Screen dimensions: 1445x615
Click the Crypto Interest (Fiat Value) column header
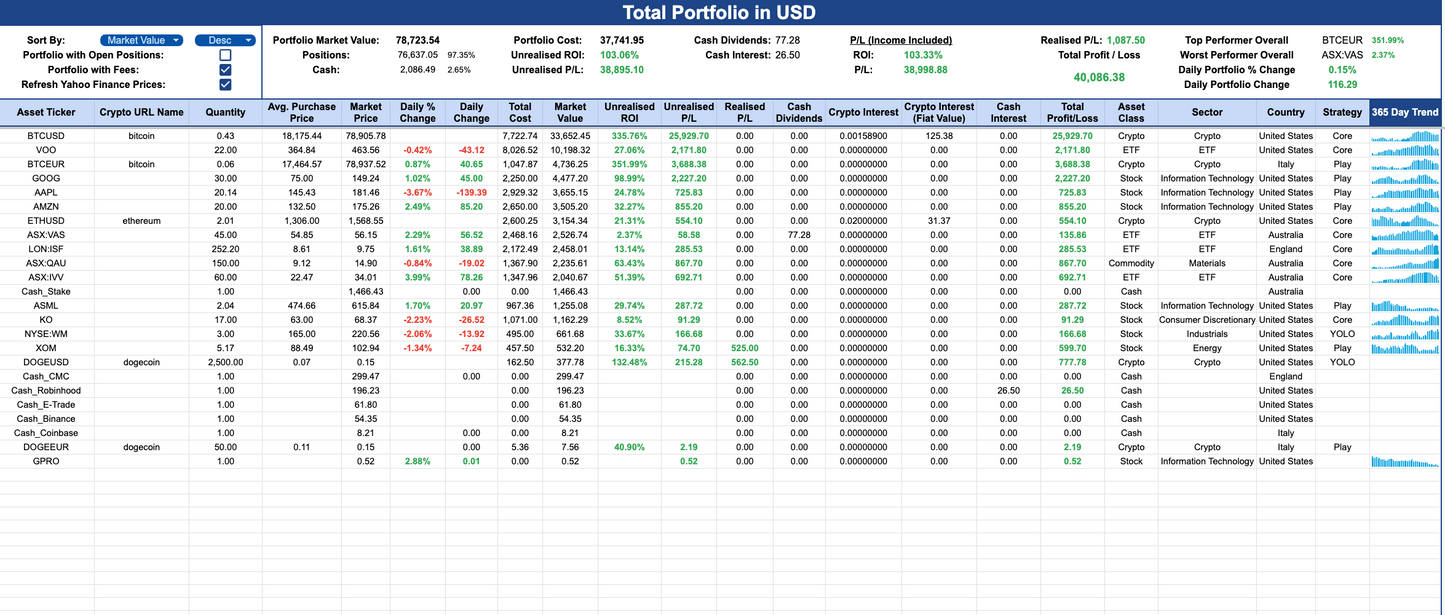point(939,112)
